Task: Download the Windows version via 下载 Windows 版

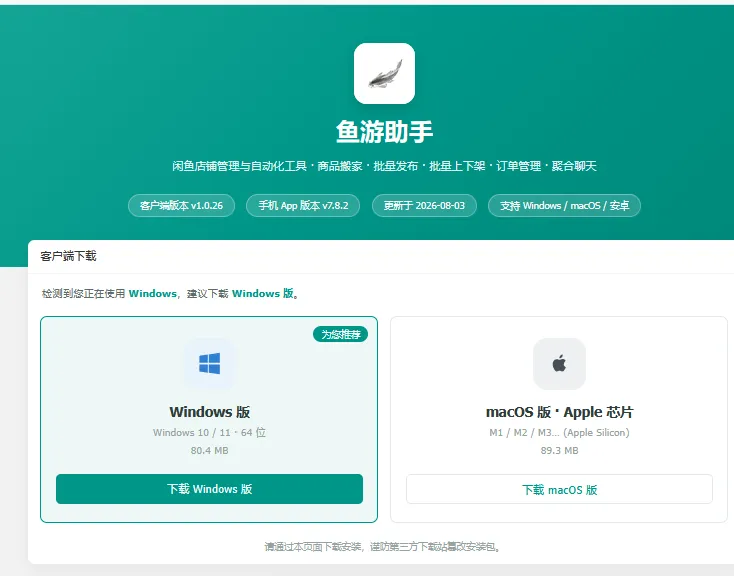Action: point(209,489)
